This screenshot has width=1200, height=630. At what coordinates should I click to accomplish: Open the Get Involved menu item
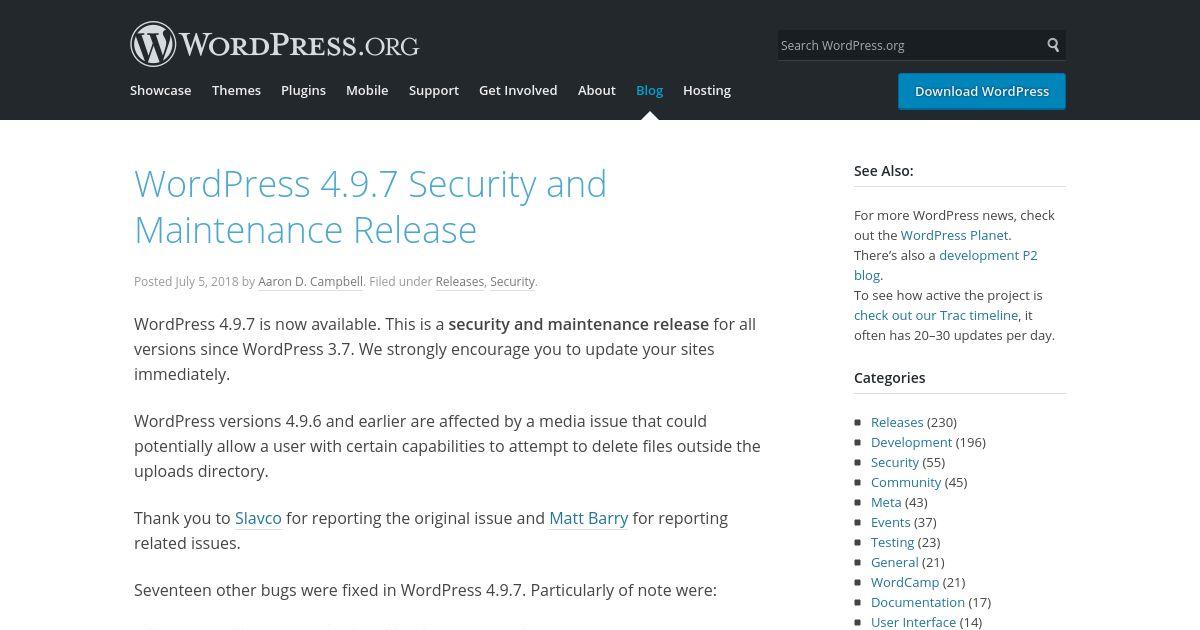click(x=518, y=90)
